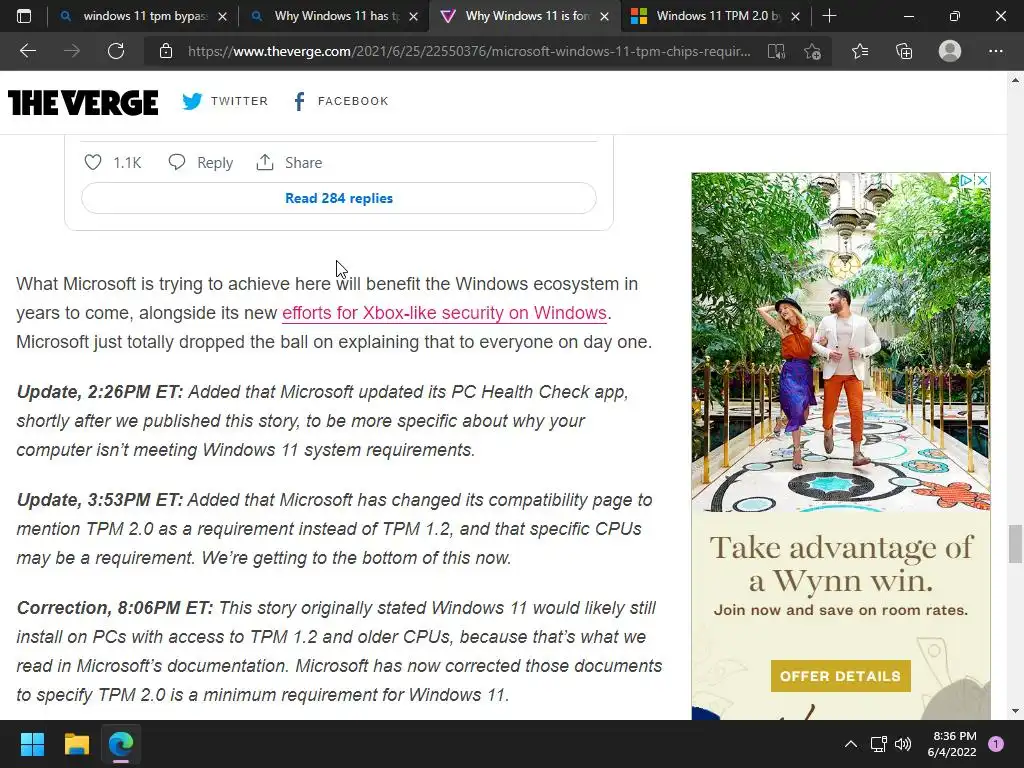Click Microsoft Edge taskbar icon
The height and width of the screenshot is (768, 1024).
121,744
